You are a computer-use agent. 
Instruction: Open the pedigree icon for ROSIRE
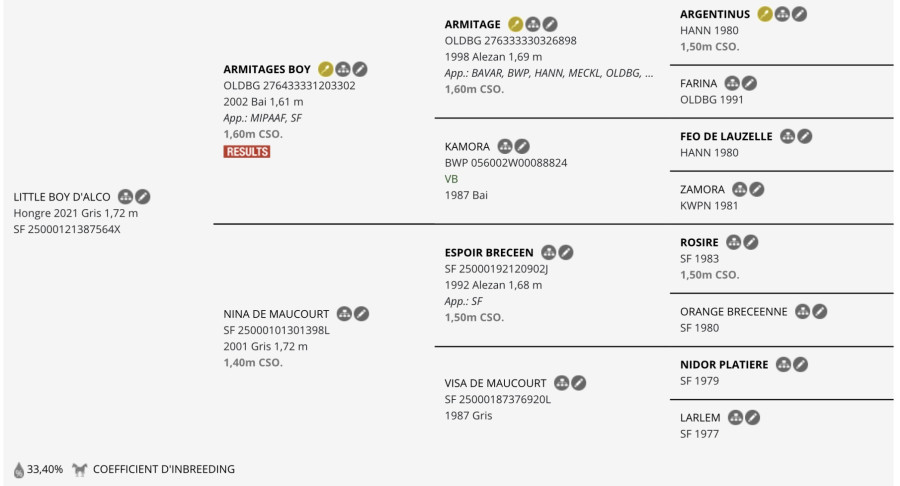click(x=735, y=242)
